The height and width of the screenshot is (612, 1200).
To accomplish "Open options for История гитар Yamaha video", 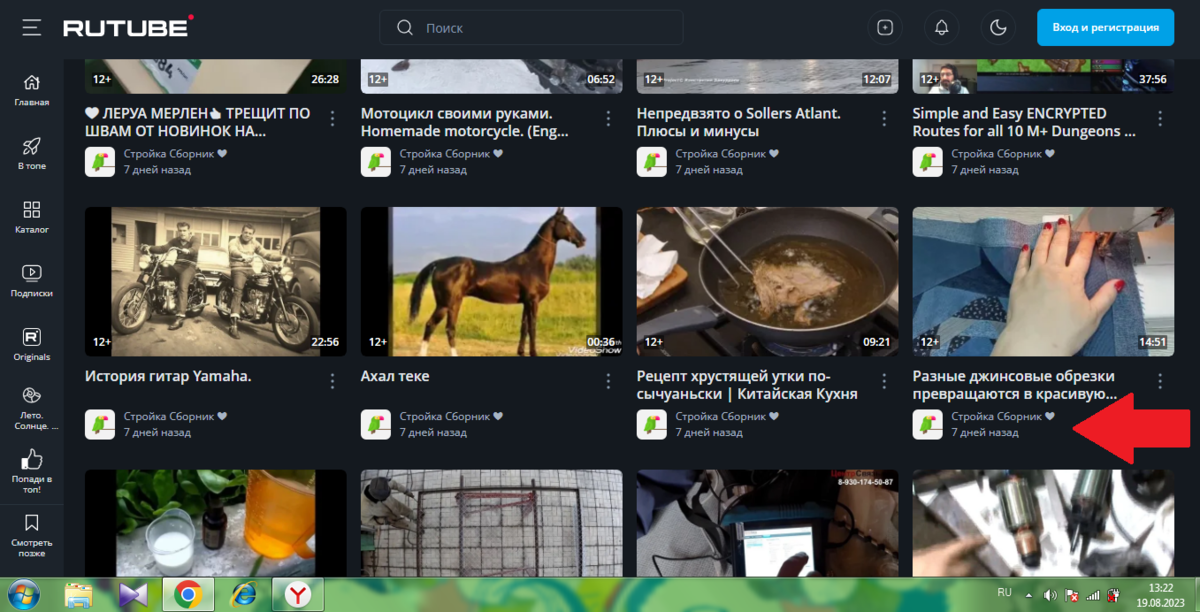I will [x=333, y=381].
